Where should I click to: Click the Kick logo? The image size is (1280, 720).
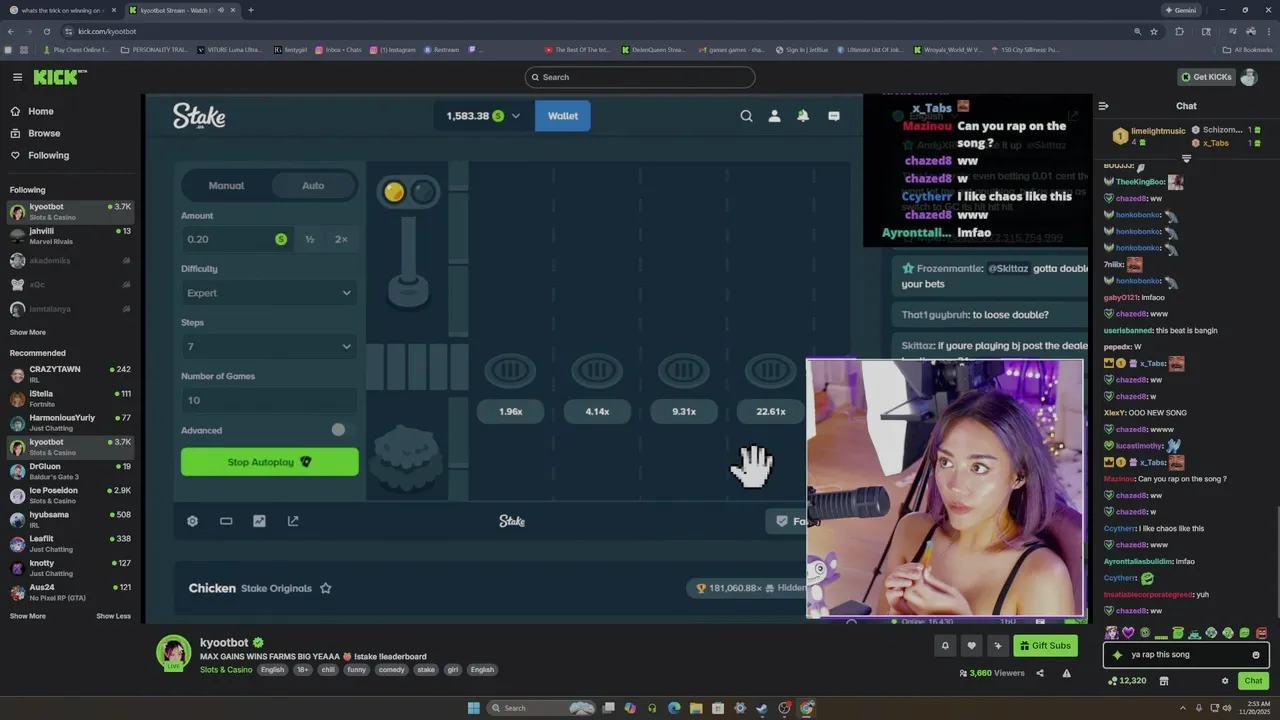pos(59,77)
